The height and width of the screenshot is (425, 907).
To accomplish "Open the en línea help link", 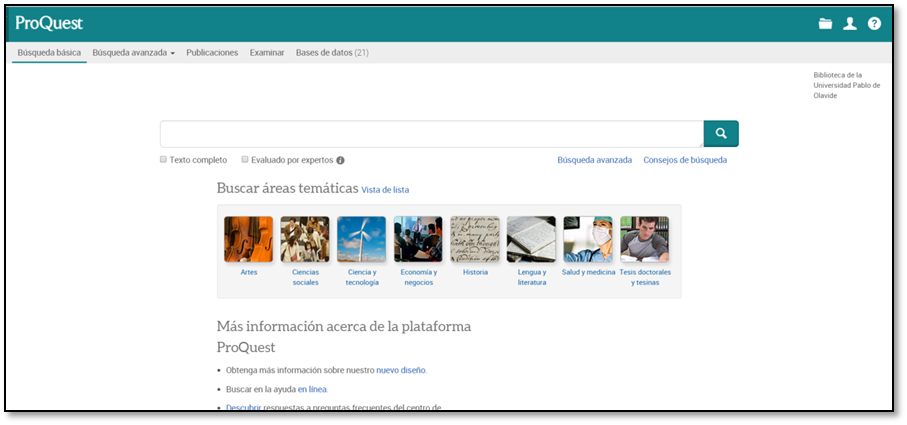I will [312, 389].
